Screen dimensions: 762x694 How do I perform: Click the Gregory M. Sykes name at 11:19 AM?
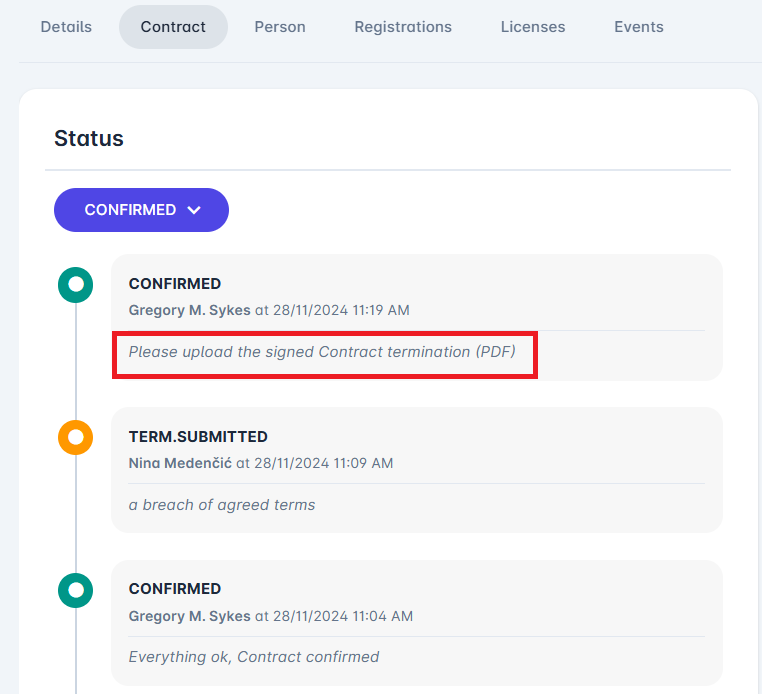tap(190, 310)
